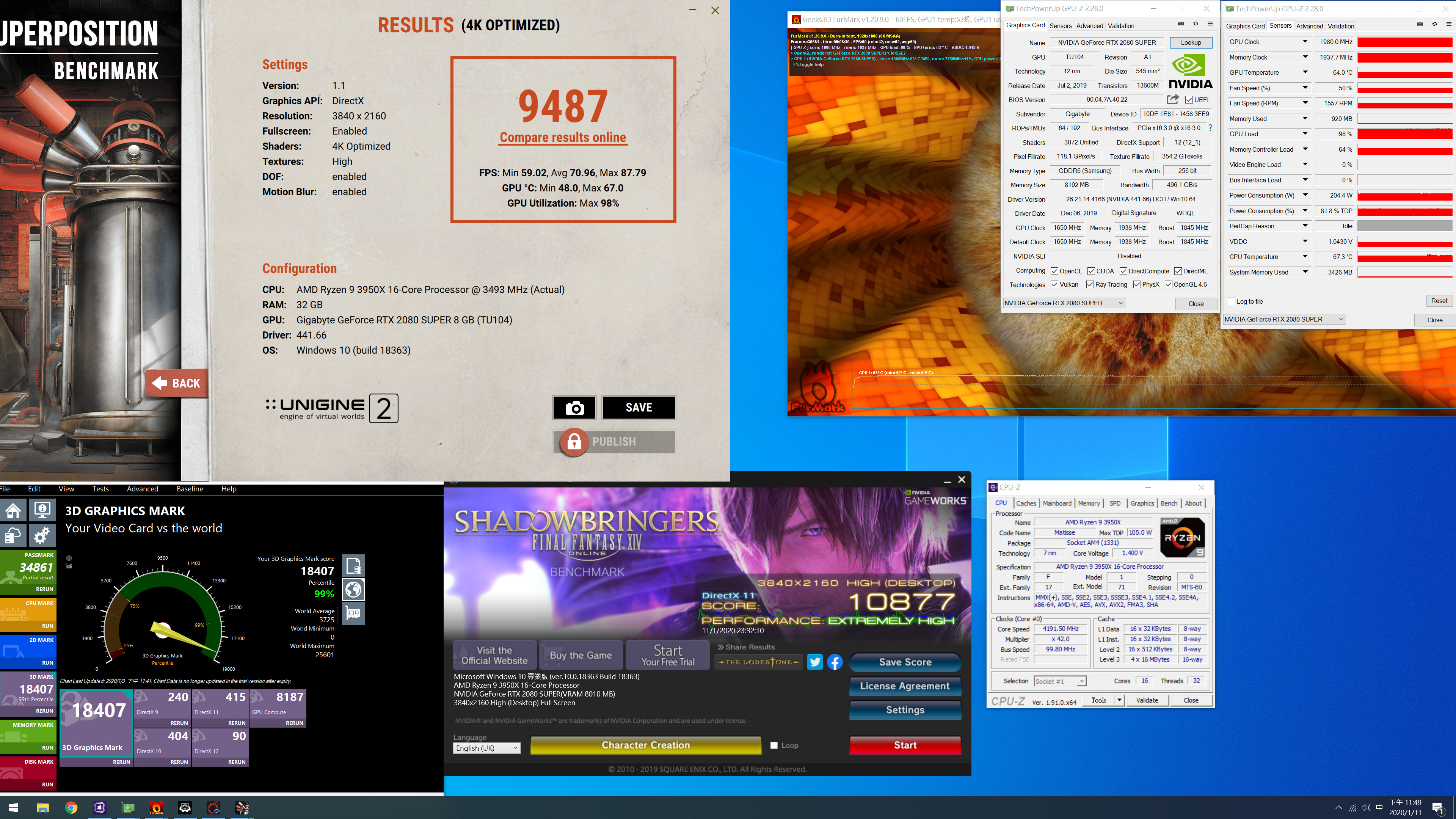Click refresh icon in GPU-Z Sensors window
Screen dimensions: 1456x819
click(x=1434, y=24)
